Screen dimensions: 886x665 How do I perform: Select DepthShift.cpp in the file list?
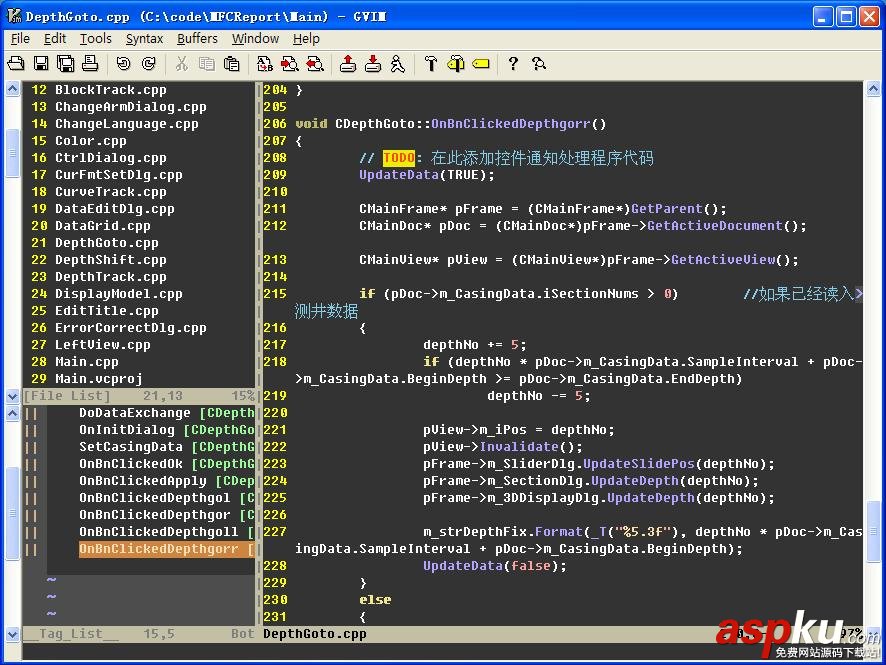tap(111, 259)
